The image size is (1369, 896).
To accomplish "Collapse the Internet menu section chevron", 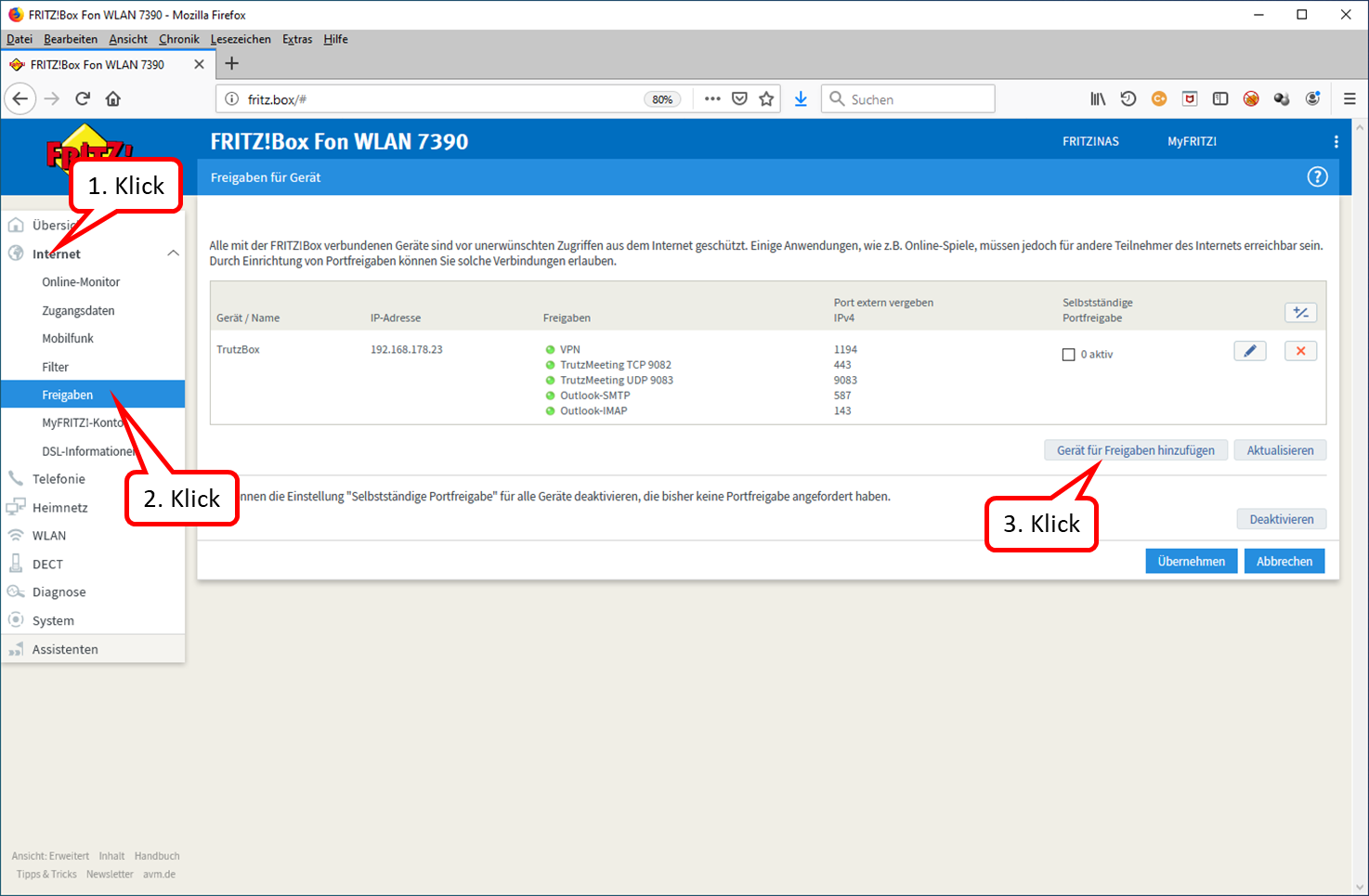I will coord(173,253).
